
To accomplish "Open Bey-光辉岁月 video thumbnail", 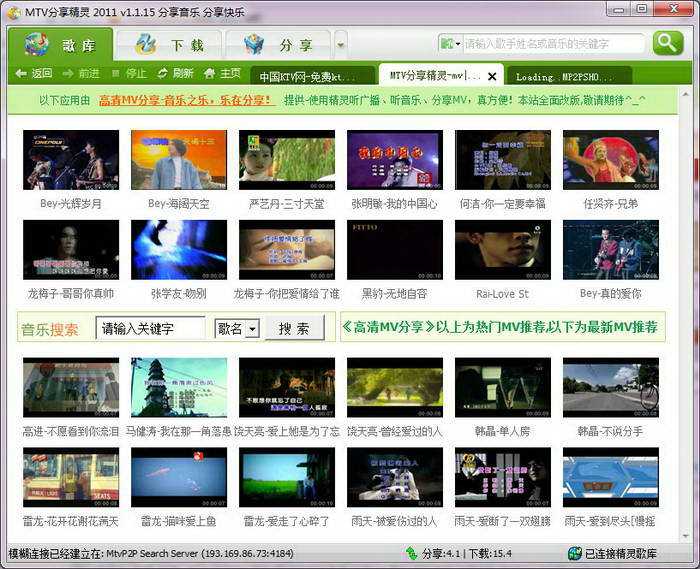I will [x=71, y=160].
